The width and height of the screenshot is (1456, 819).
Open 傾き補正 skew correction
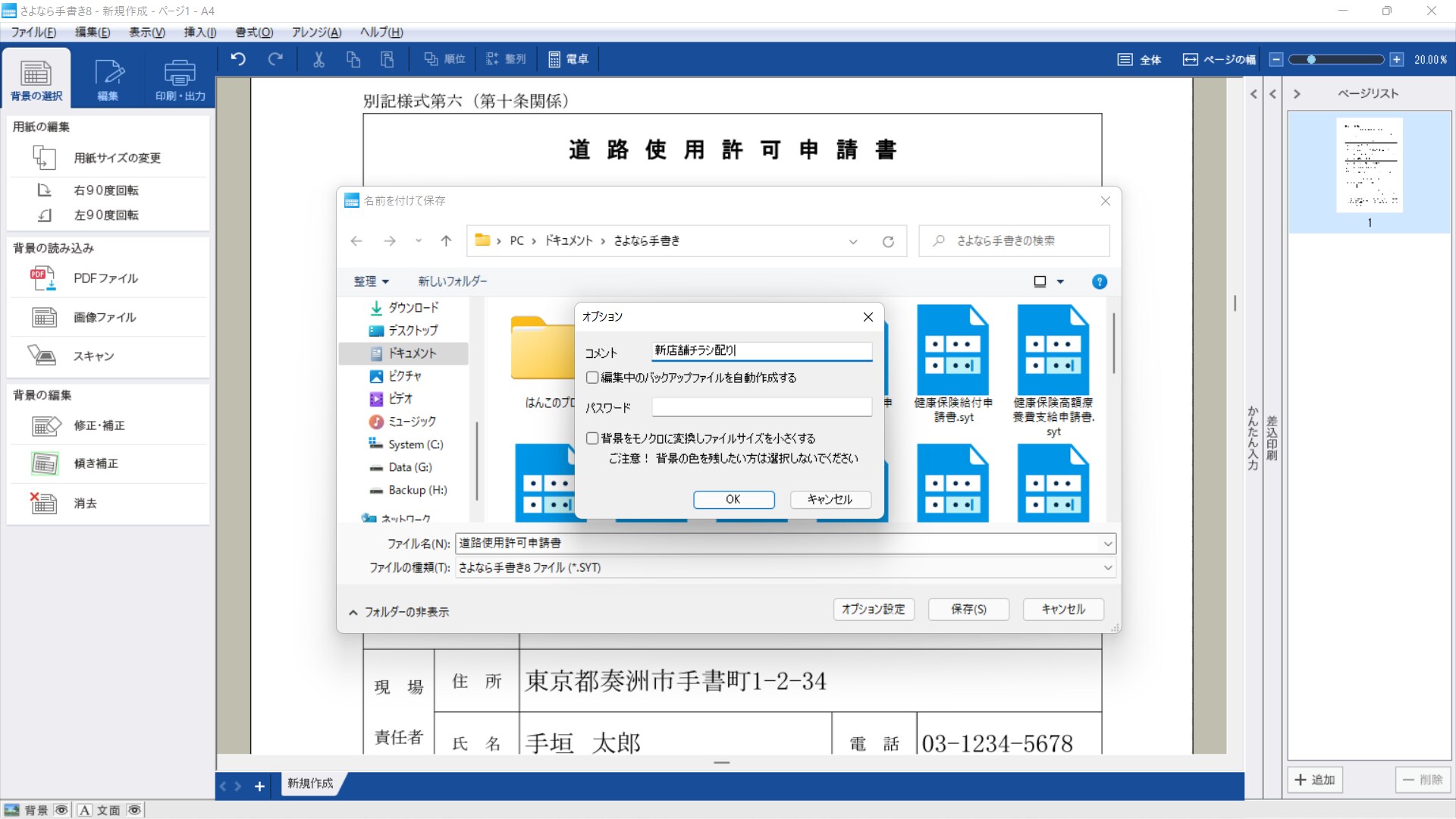point(108,463)
